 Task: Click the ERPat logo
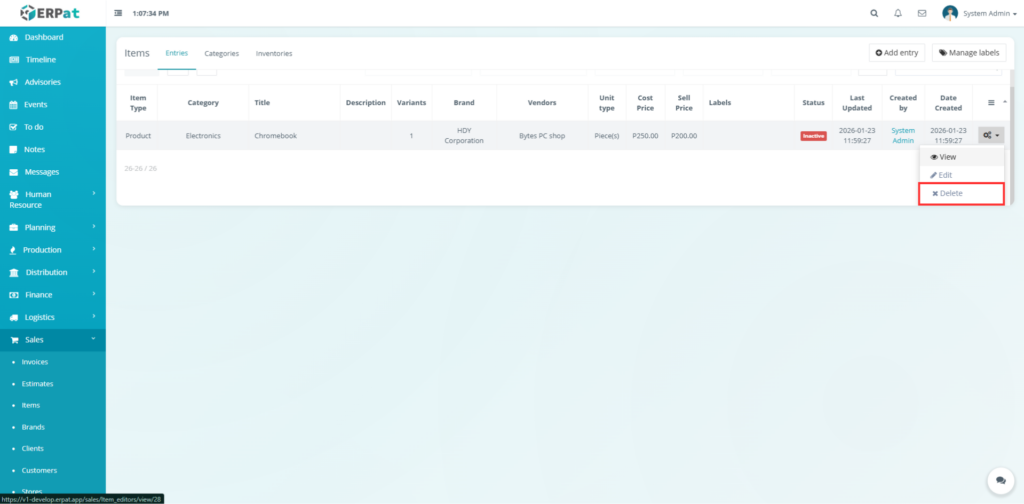[52, 13]
